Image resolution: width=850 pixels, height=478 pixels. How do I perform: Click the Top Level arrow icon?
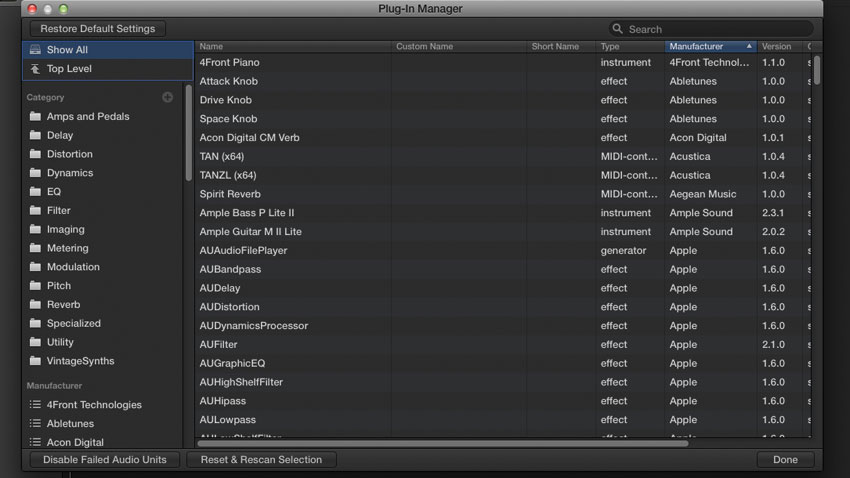pos(35,69)
